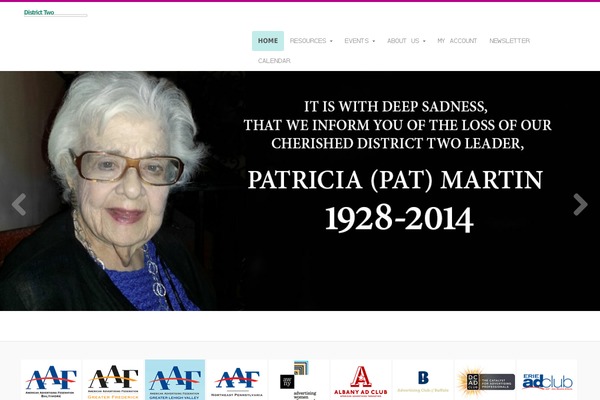Click the Patricia Martin memorial banner

(x=300, y=191)
